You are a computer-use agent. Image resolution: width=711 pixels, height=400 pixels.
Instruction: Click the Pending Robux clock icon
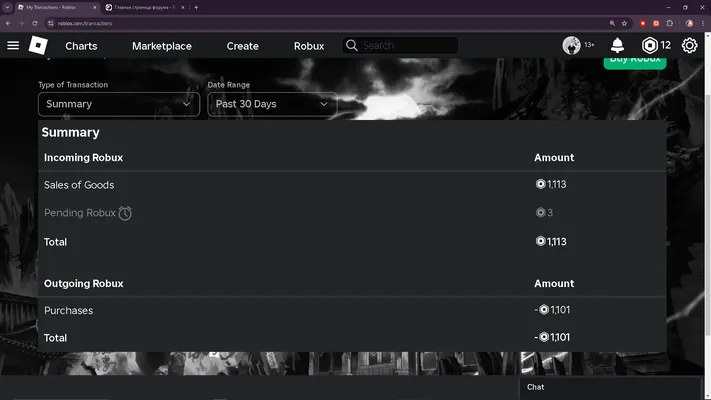pyautogui.click(x=125, y=213)
